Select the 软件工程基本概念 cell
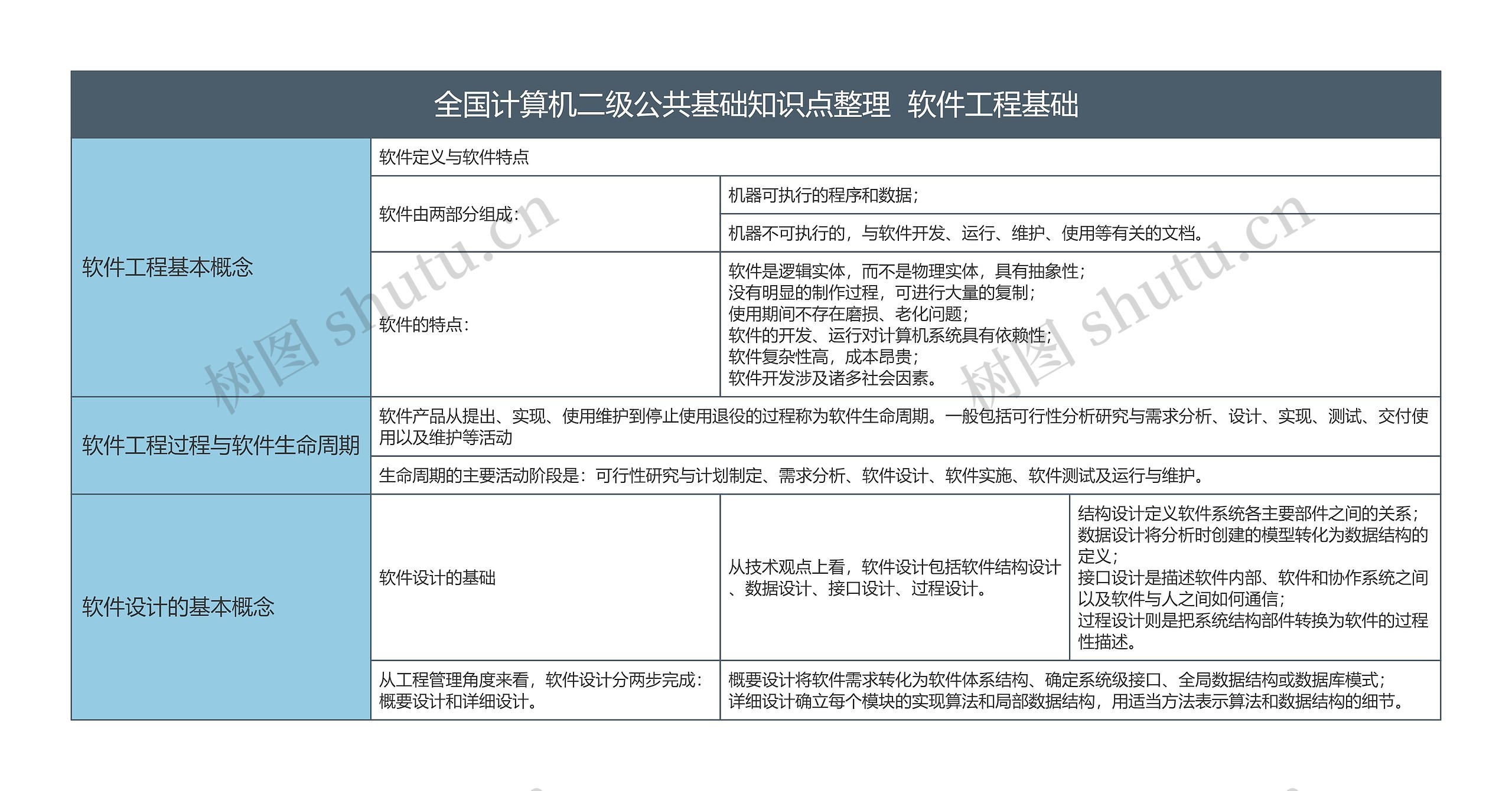1512x791 pixels. click(x=221, y=267)
